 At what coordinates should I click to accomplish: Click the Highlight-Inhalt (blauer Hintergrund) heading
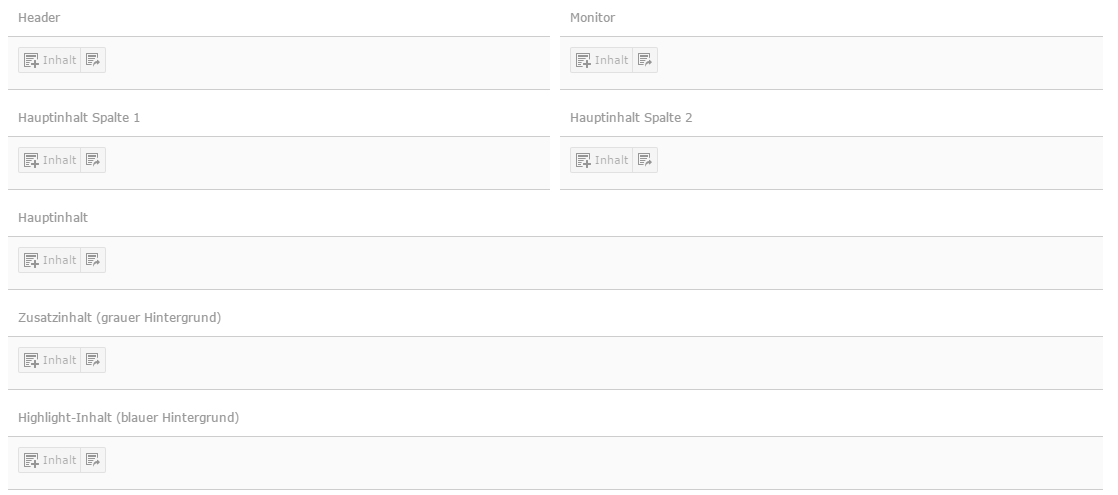pyautogui.click(x=128, y=417)
